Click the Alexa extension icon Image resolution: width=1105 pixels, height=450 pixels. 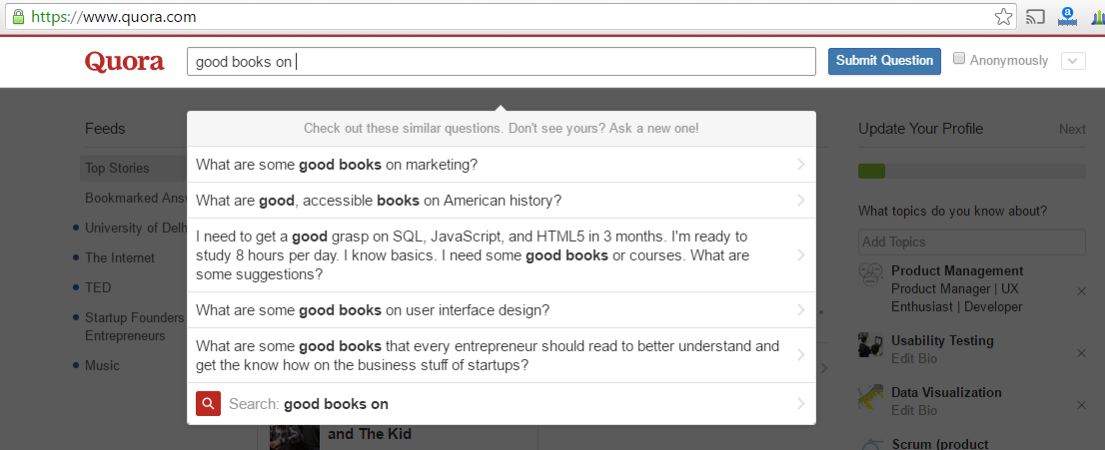coord(1068,17)
